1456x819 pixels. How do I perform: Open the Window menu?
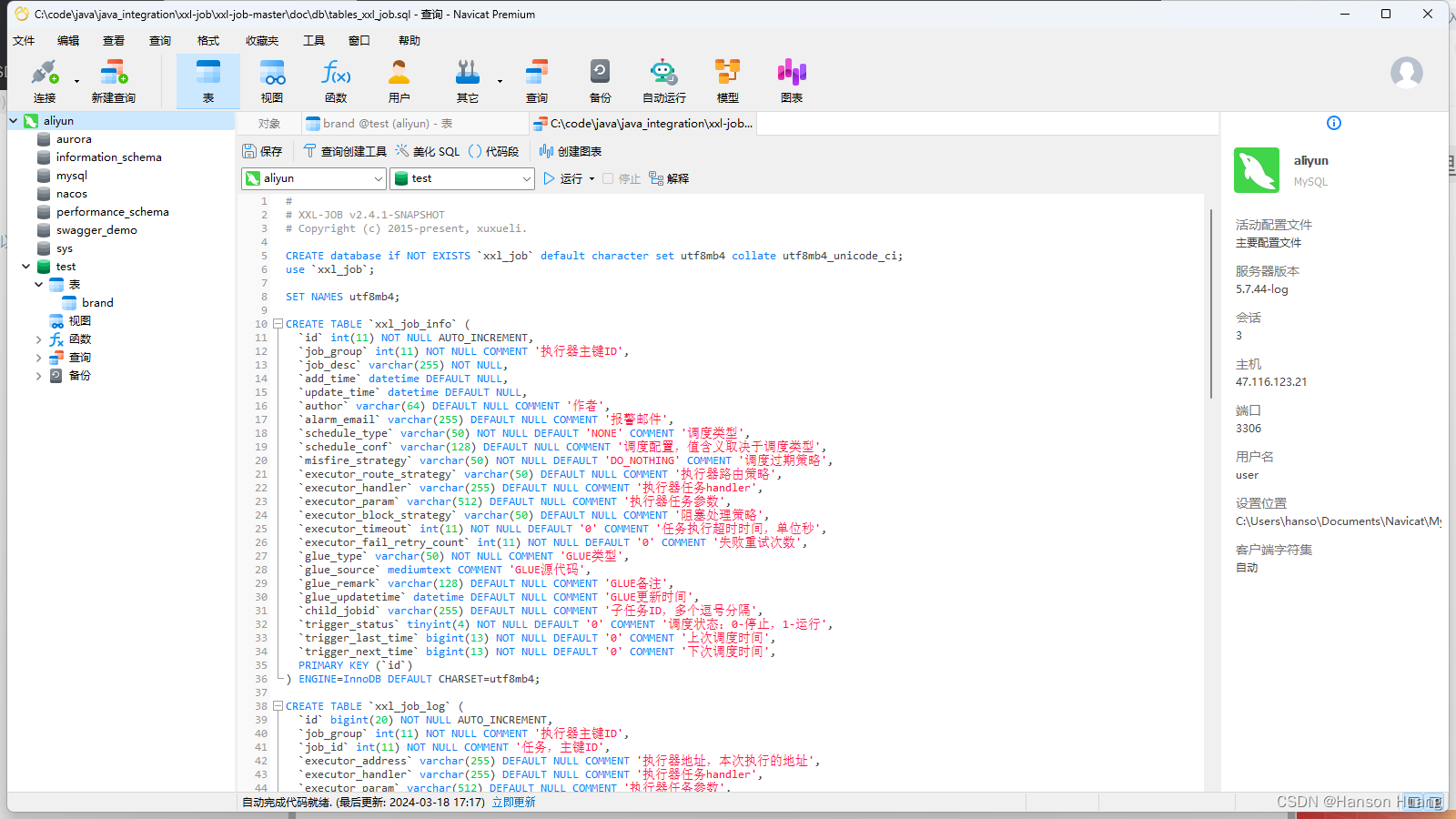point(359,40)
